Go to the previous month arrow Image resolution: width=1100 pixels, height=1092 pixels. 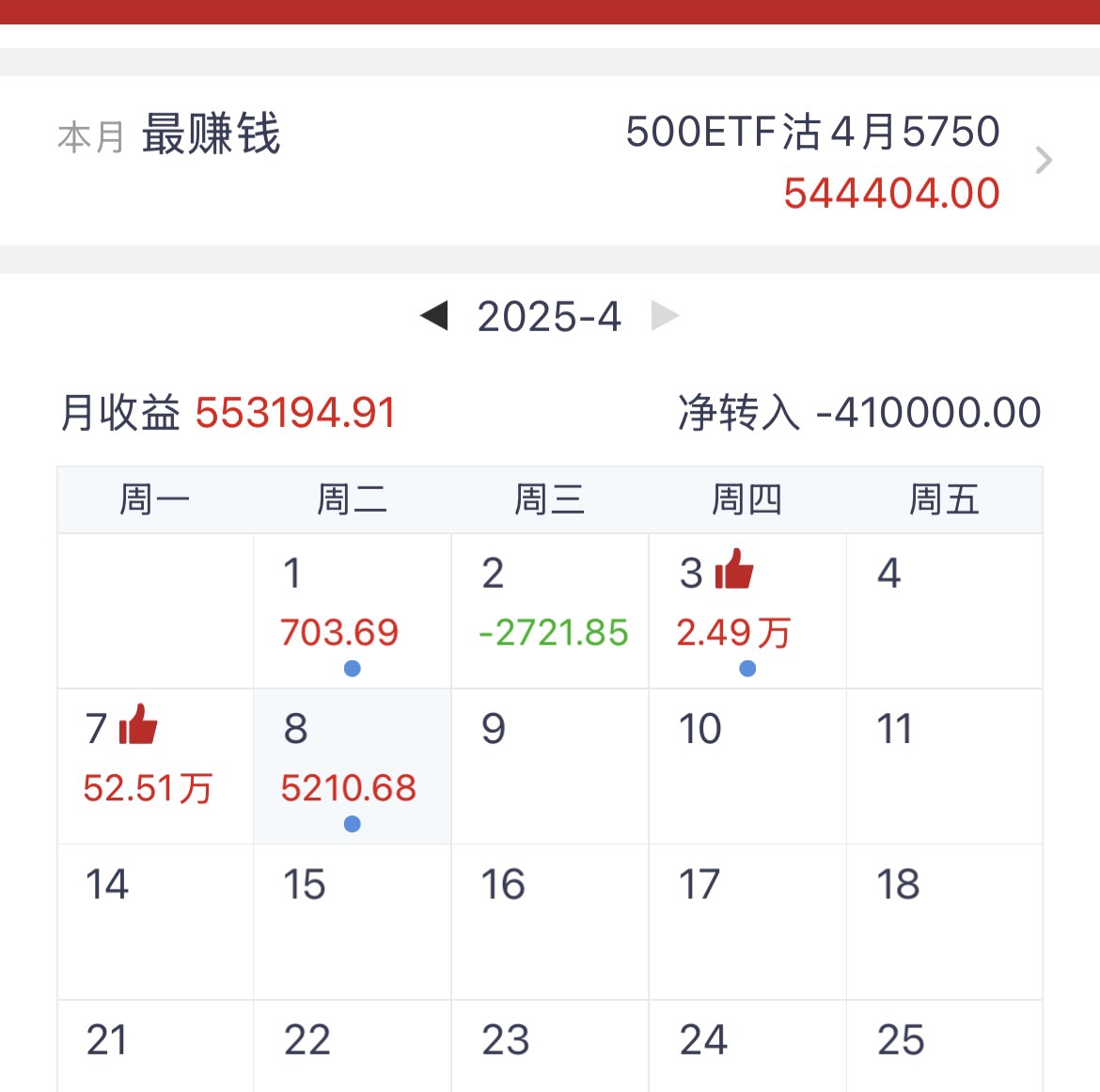point(433,316)
